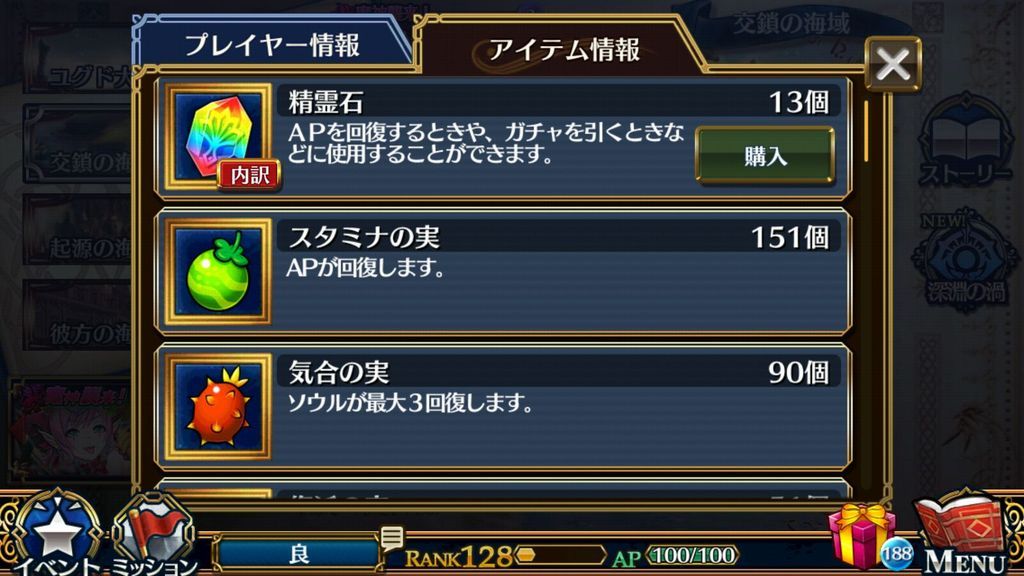The height and width of the screenshot is (576, 1024).
Task: Switch to the プレイヤー情報 tab
Action: 272,44
